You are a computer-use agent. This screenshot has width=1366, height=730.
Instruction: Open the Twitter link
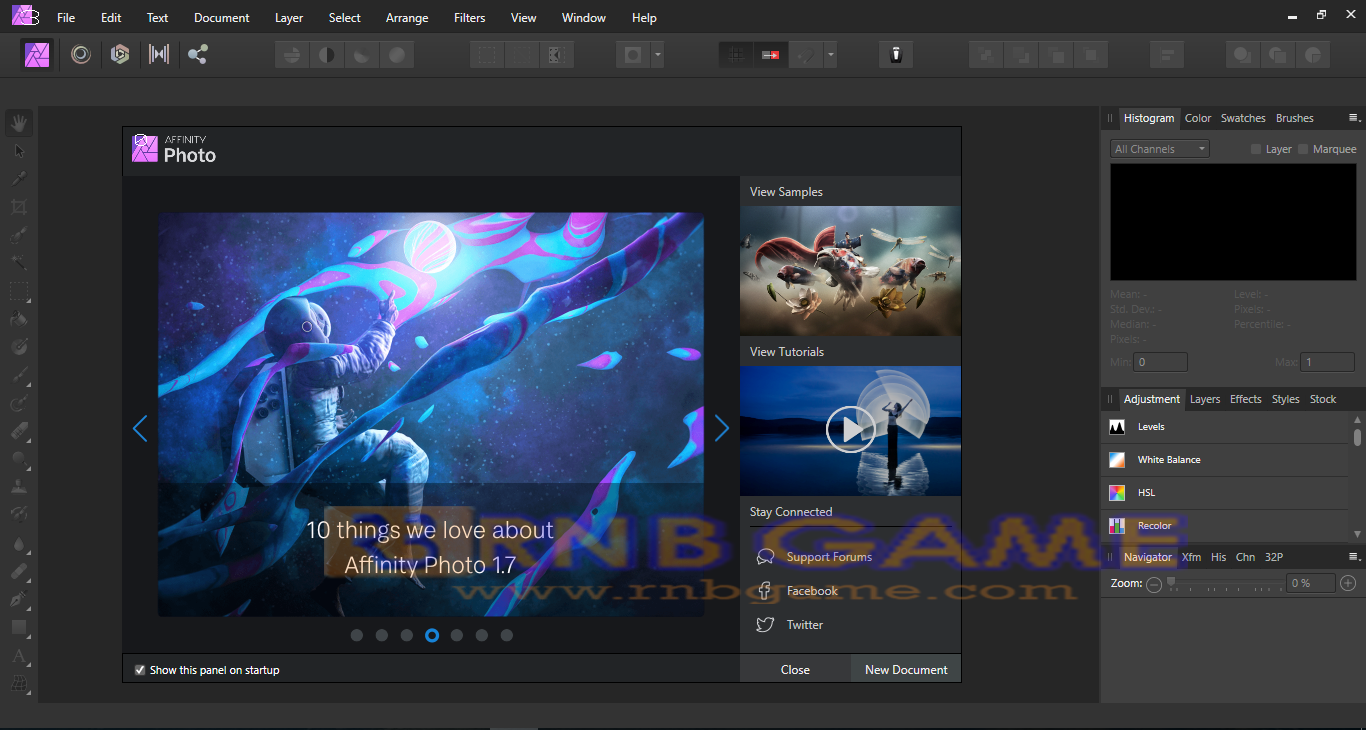point(805,625)
